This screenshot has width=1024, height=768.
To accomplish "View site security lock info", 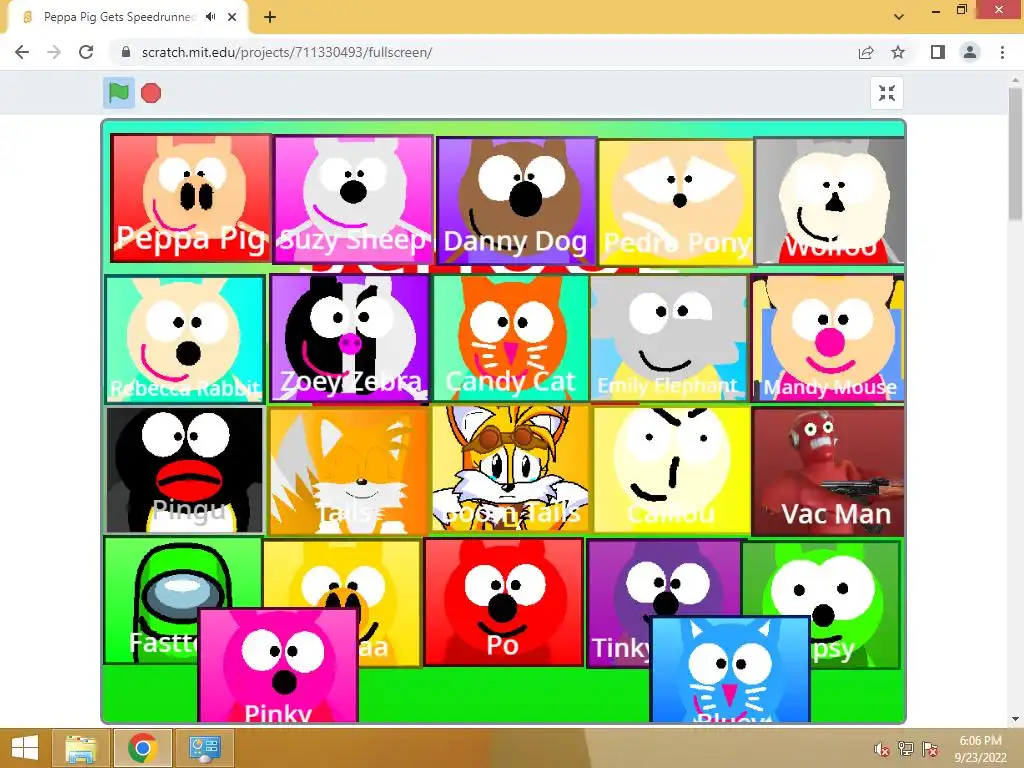I will pyautogui.click(x=126, y=52).
